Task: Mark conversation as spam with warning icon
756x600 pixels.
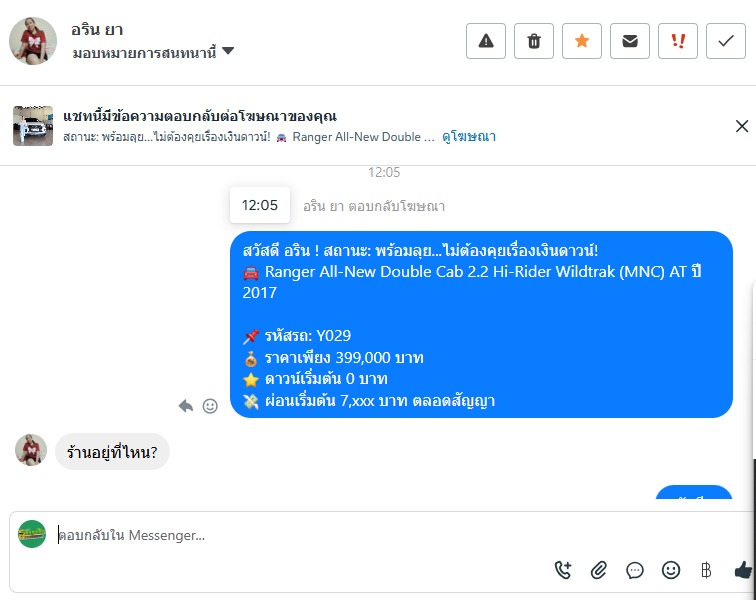Action: coord(486,41)
